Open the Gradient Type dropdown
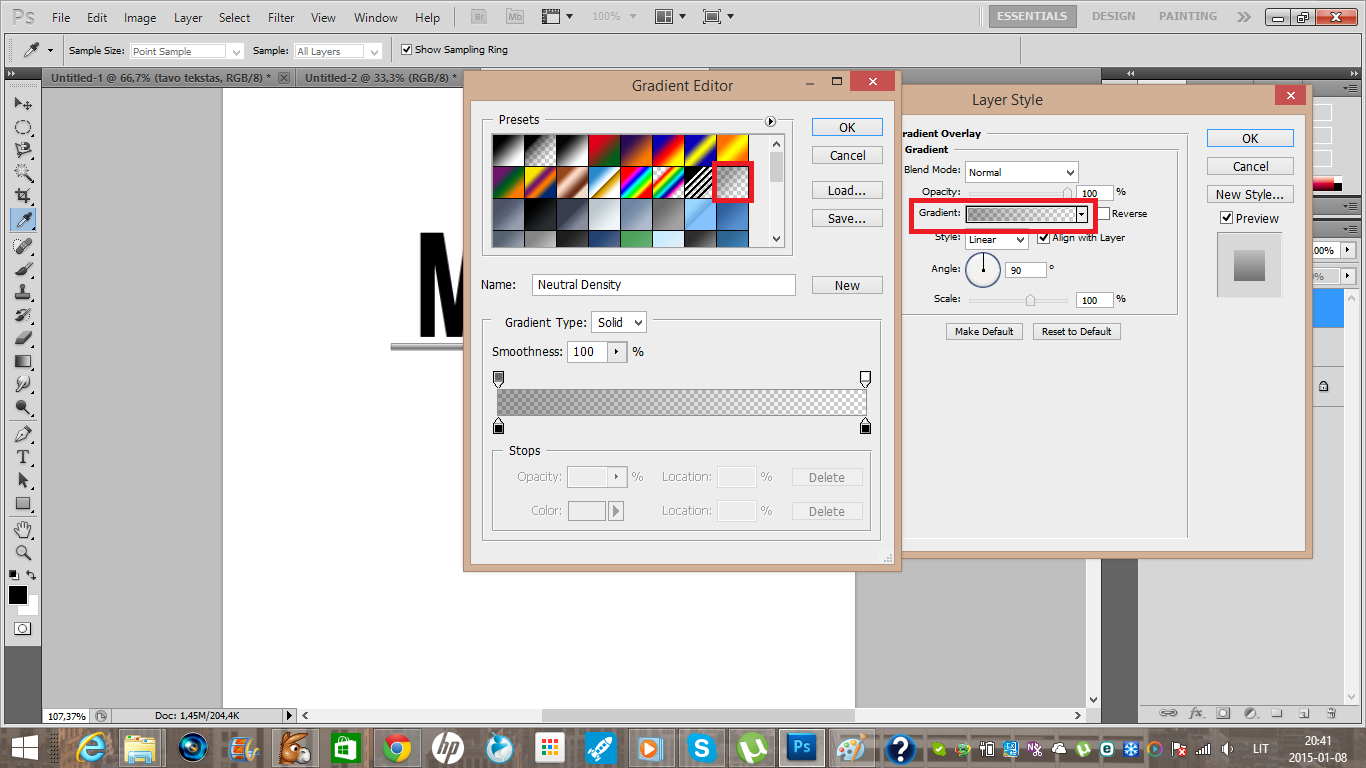 619,322
